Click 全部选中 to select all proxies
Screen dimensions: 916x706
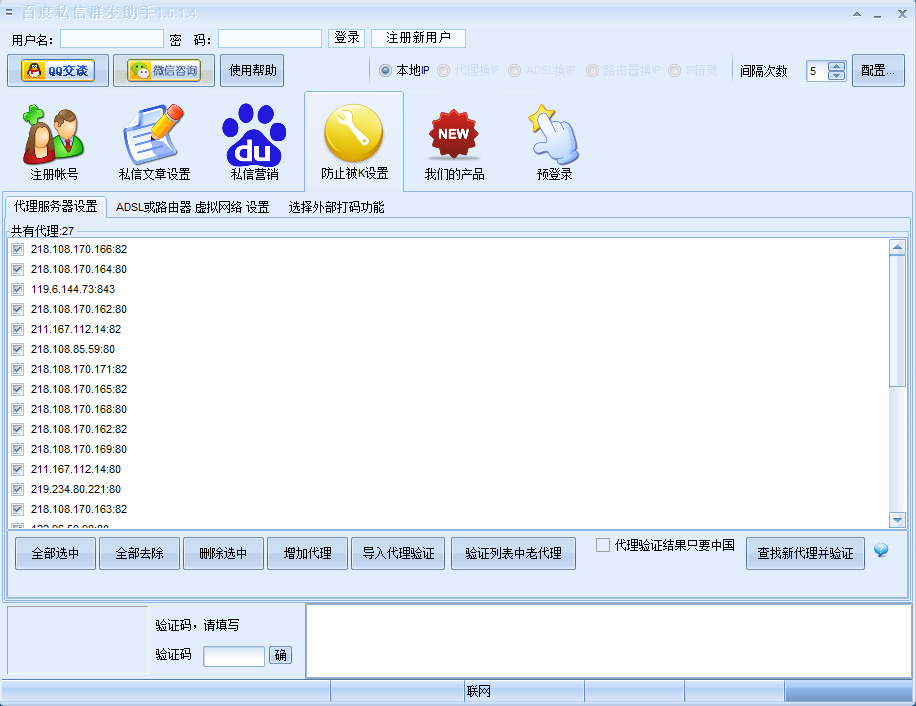pos(55,553)
